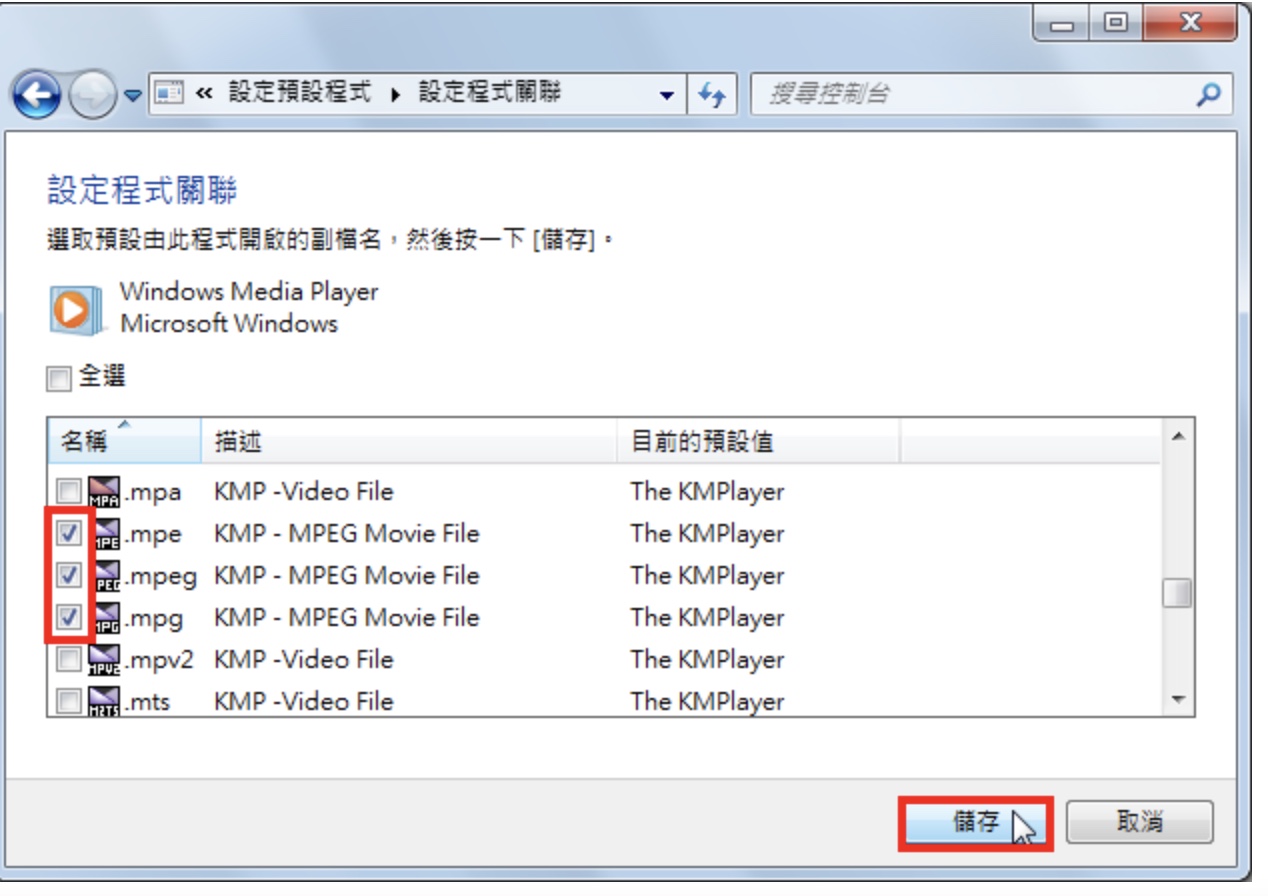The height and width of the screenshot is (896, 1268).
Task: Uncheck the .mpeg checkbox
Action: [x=68, y=576]
